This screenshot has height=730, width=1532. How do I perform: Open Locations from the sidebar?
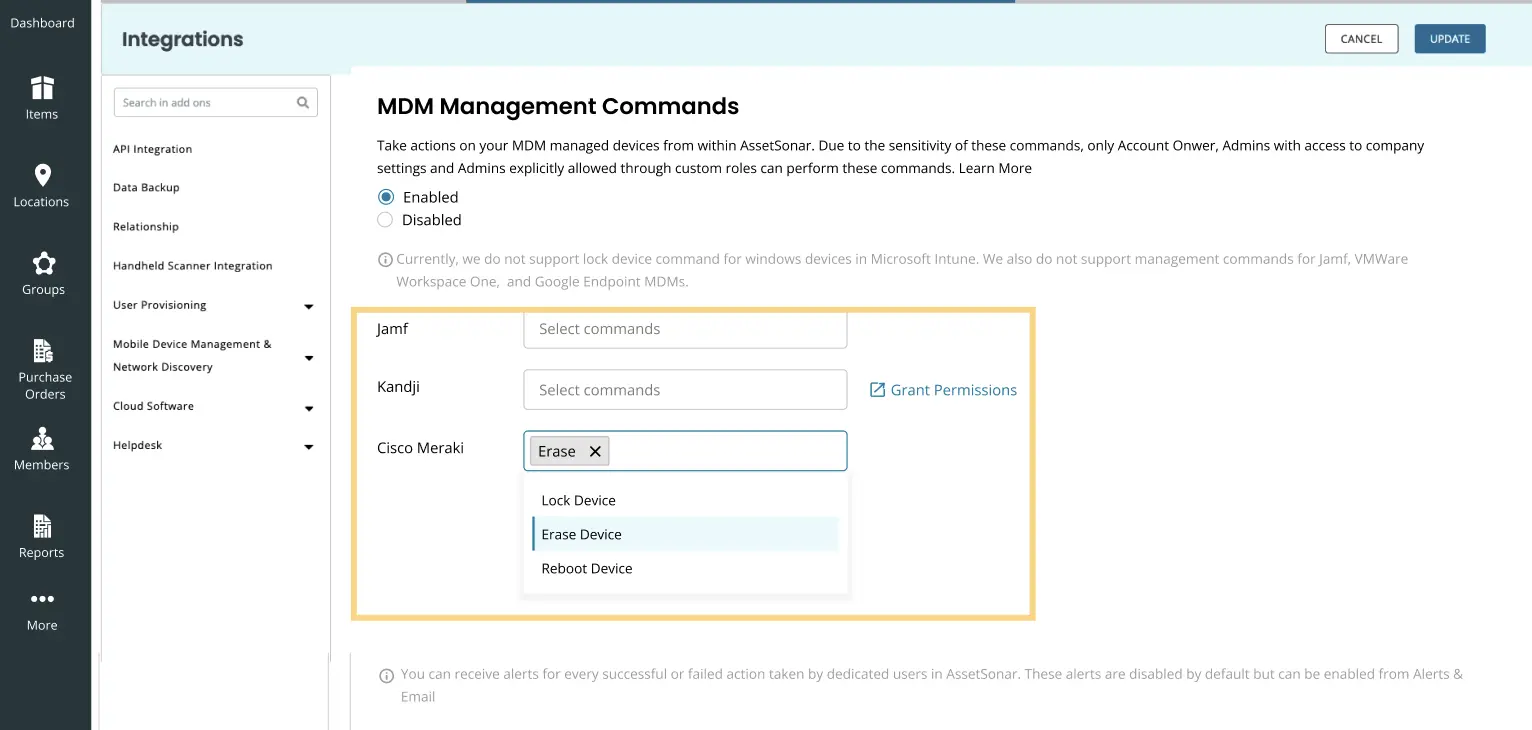41,185
